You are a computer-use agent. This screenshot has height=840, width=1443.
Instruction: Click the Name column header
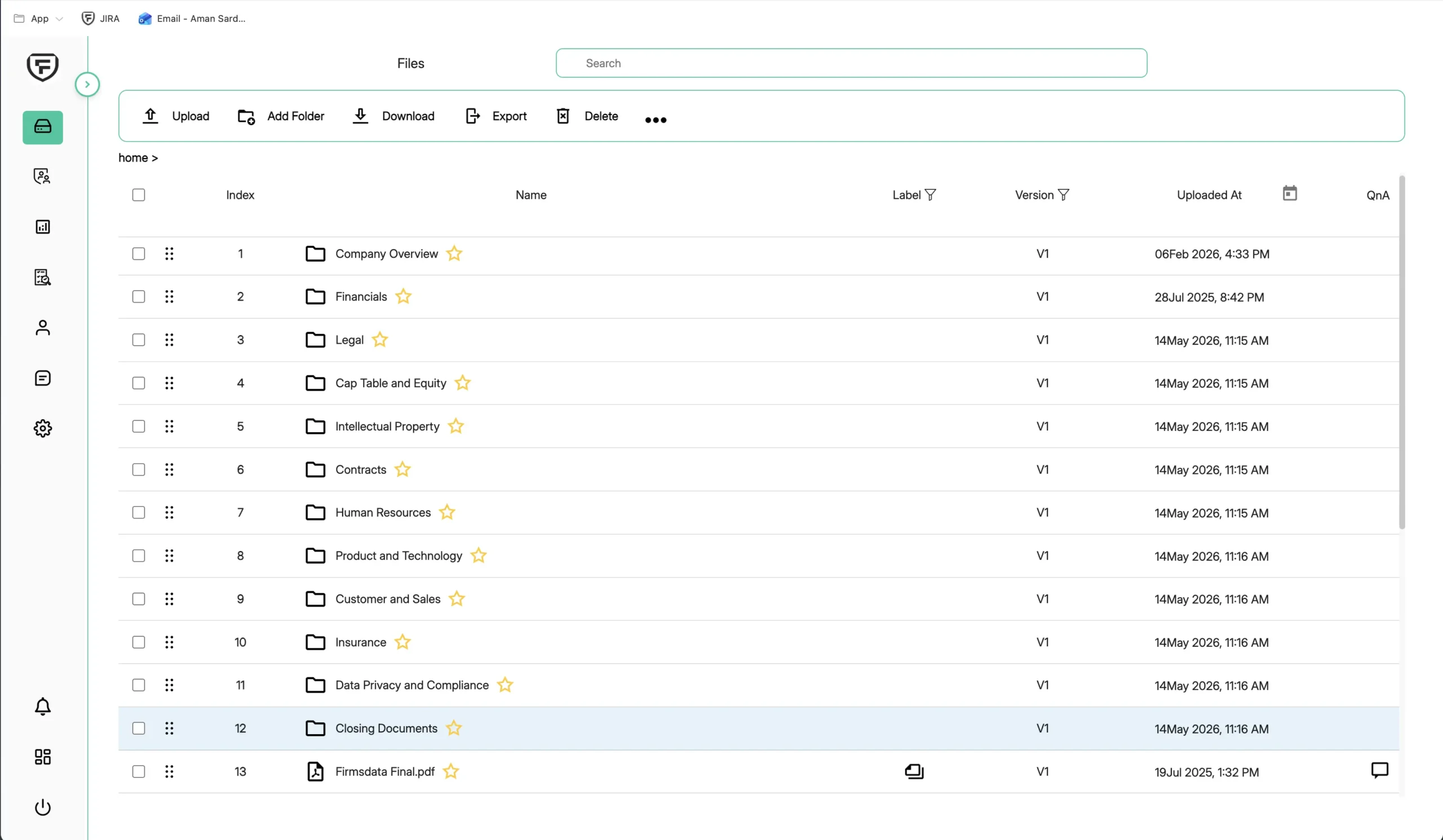pos(531,195)
